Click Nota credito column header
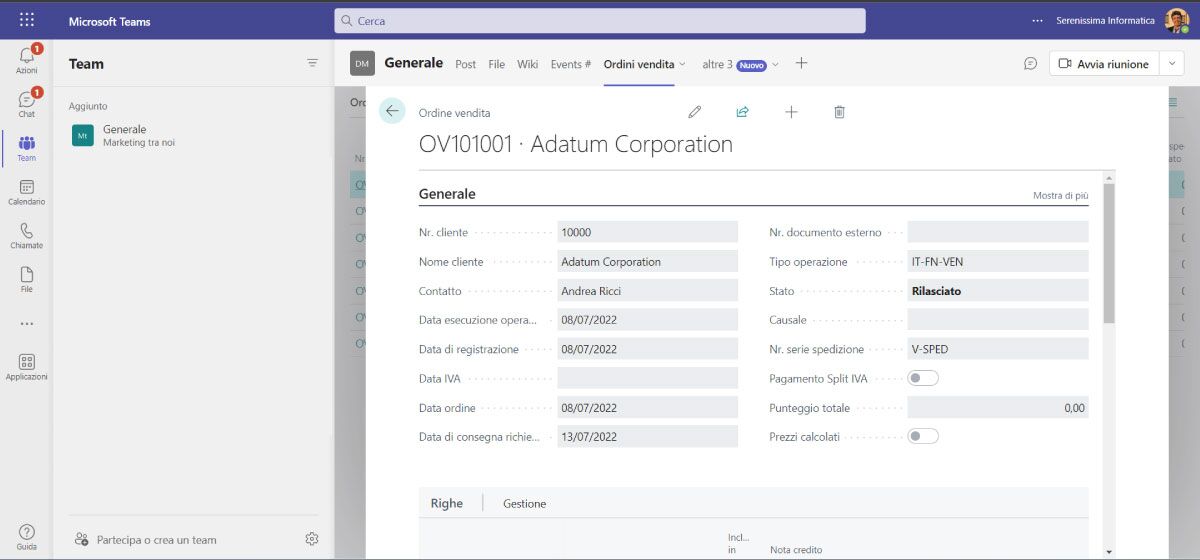 pos(796,550)
